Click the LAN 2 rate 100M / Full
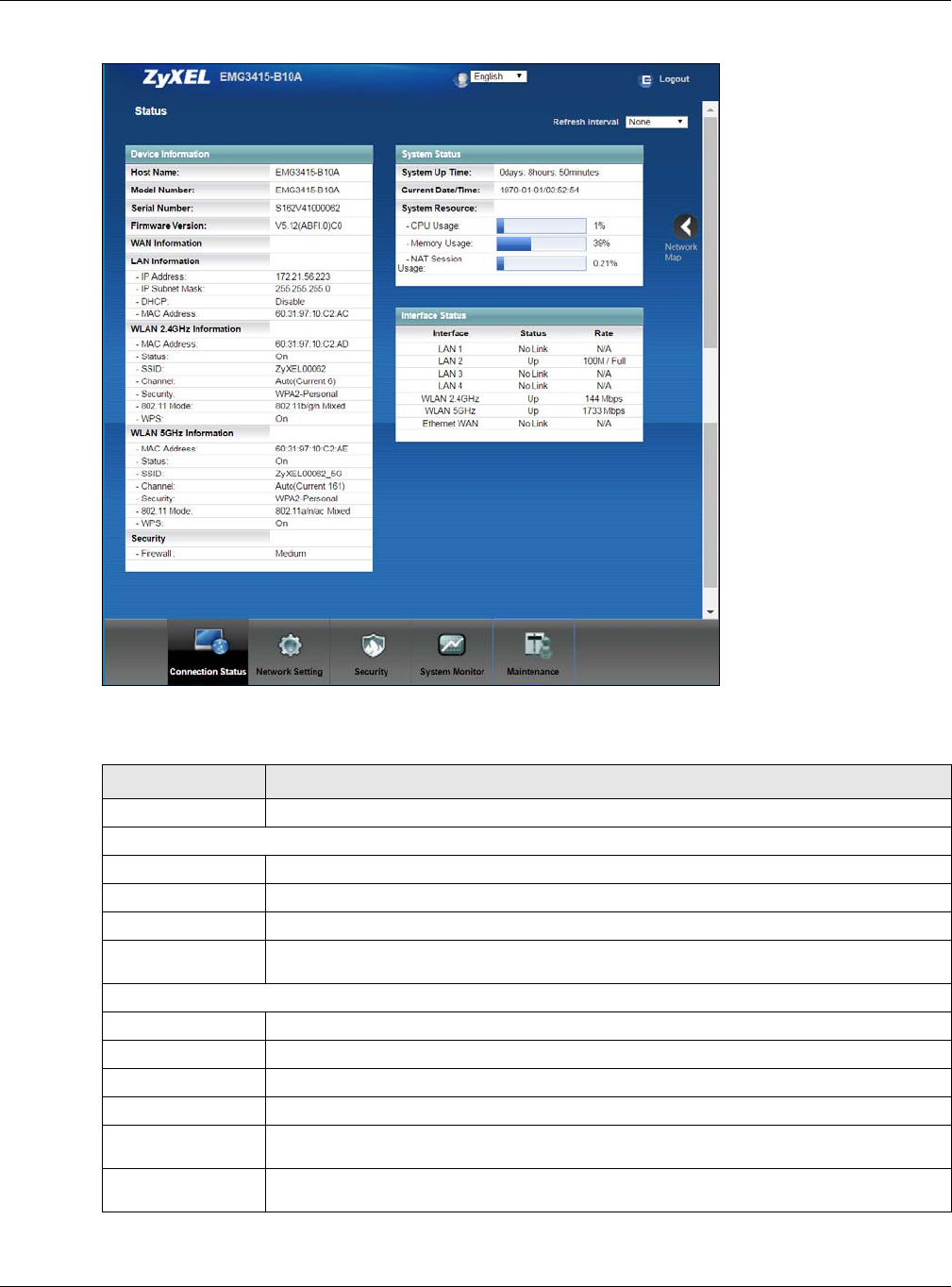 pyautogui.click(x=604, y=361)
